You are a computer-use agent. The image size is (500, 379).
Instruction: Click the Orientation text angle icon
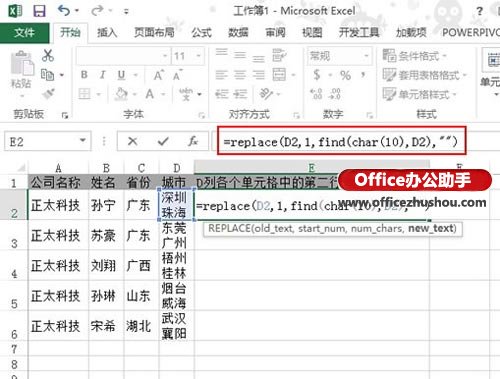(266, 94)
